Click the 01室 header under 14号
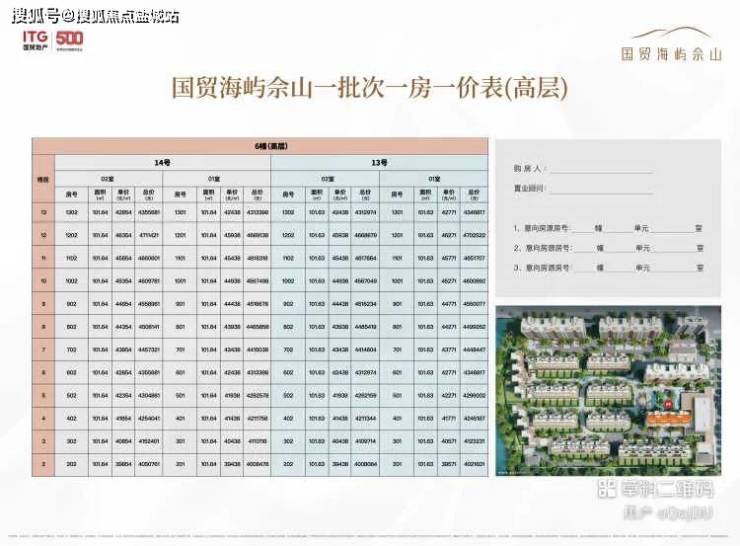This screenshot has height=546, width=740. [215, 179]
